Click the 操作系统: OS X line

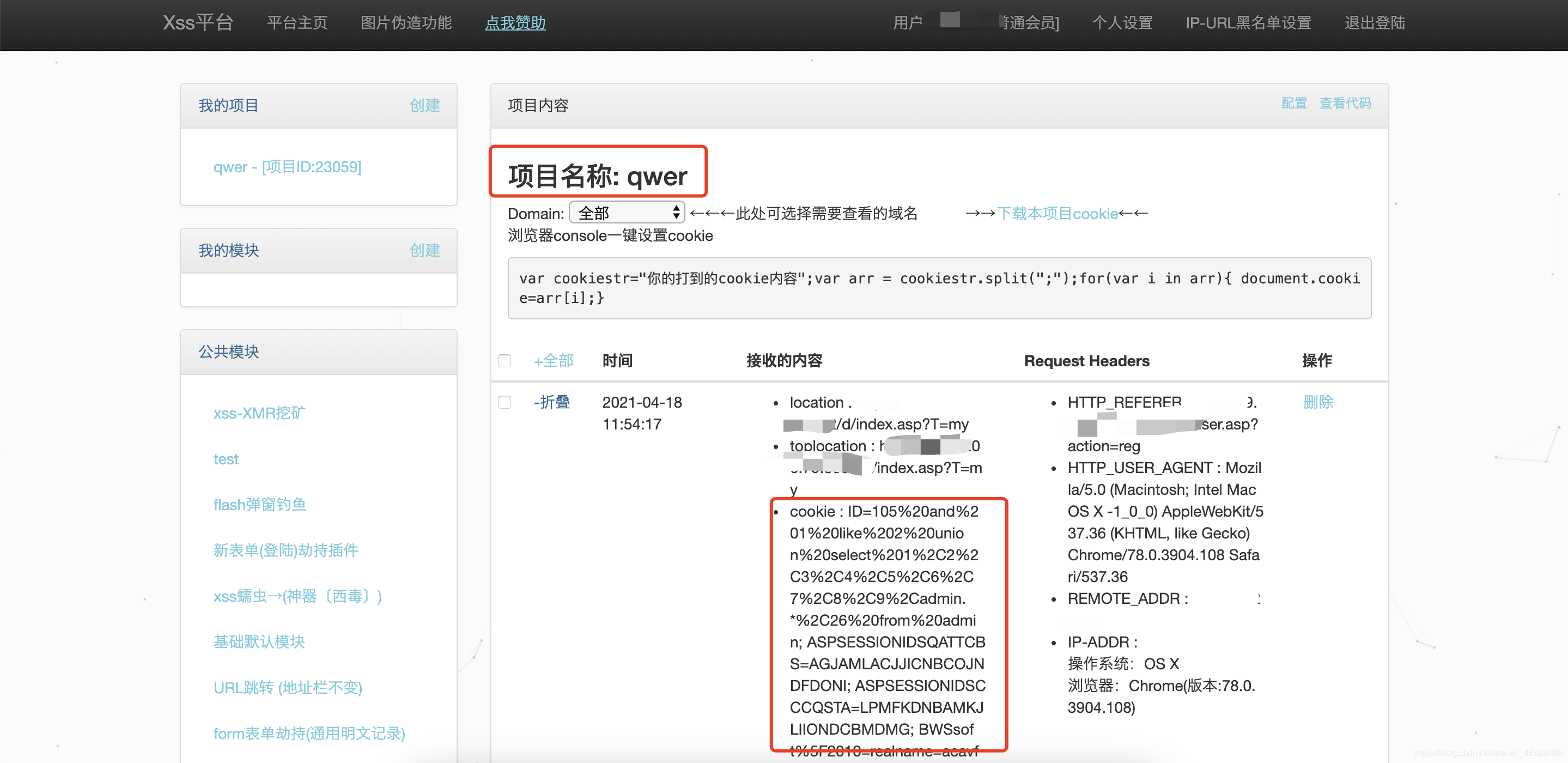tap(1123, 664)
